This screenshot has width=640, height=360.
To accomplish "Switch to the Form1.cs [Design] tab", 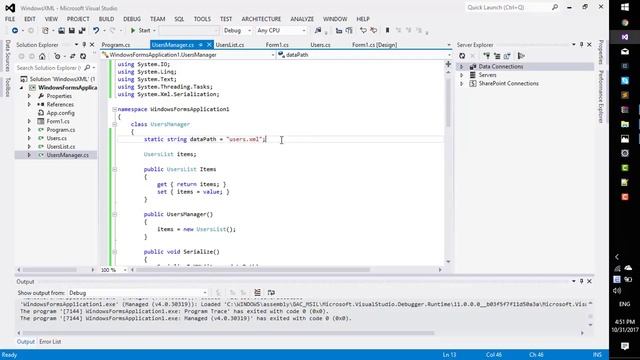I will (x=374, y=45).
